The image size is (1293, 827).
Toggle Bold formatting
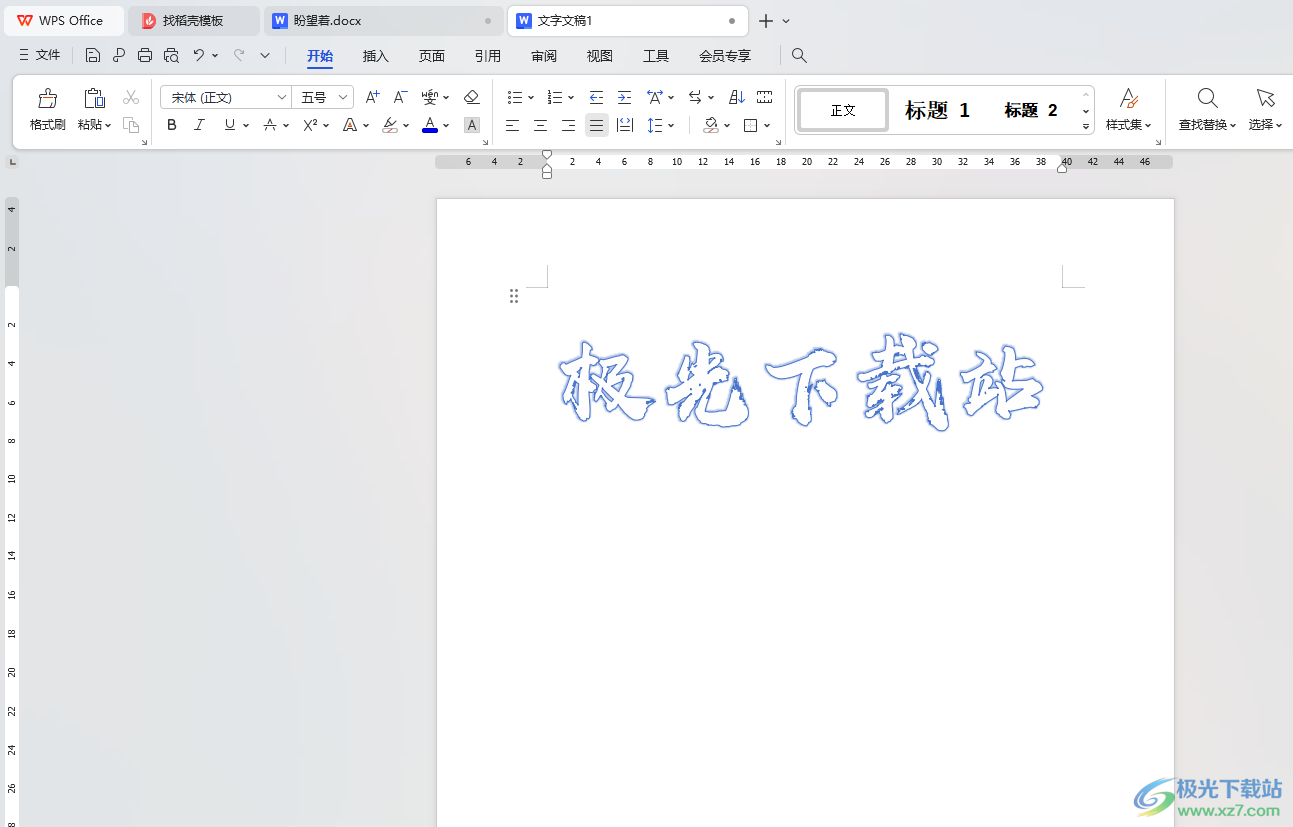[x=172, y=125]
